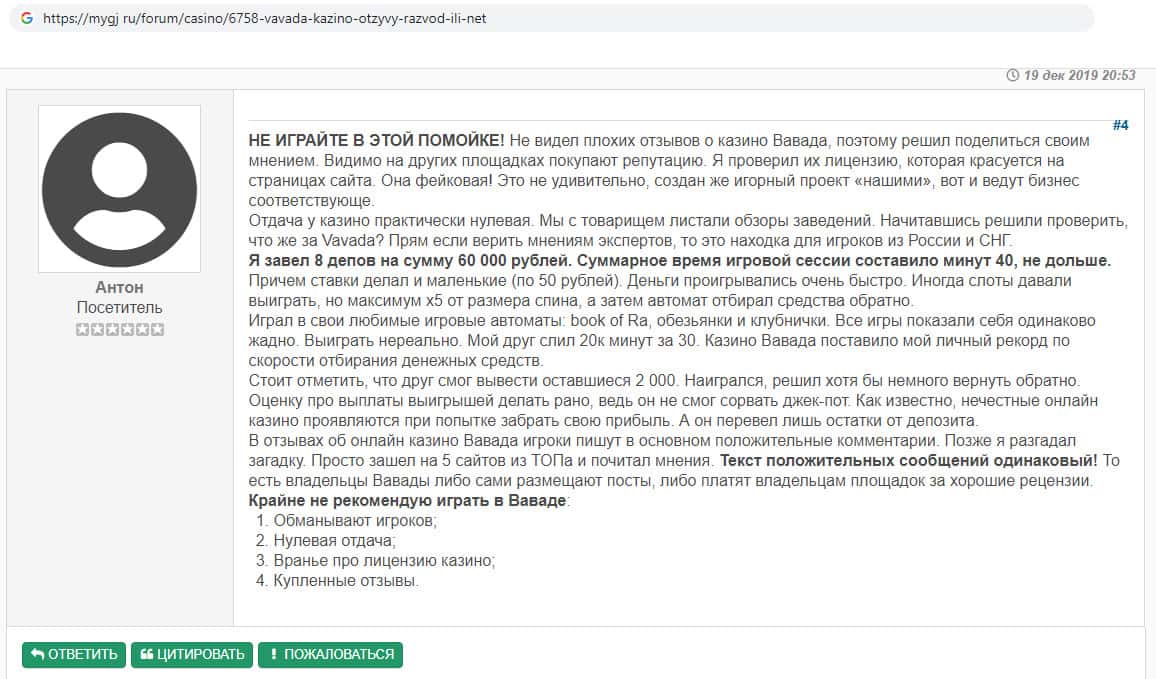The image size is (1156, 679).
Task: Click list item Купленные отзывы
Action: [x=346, y=580]
